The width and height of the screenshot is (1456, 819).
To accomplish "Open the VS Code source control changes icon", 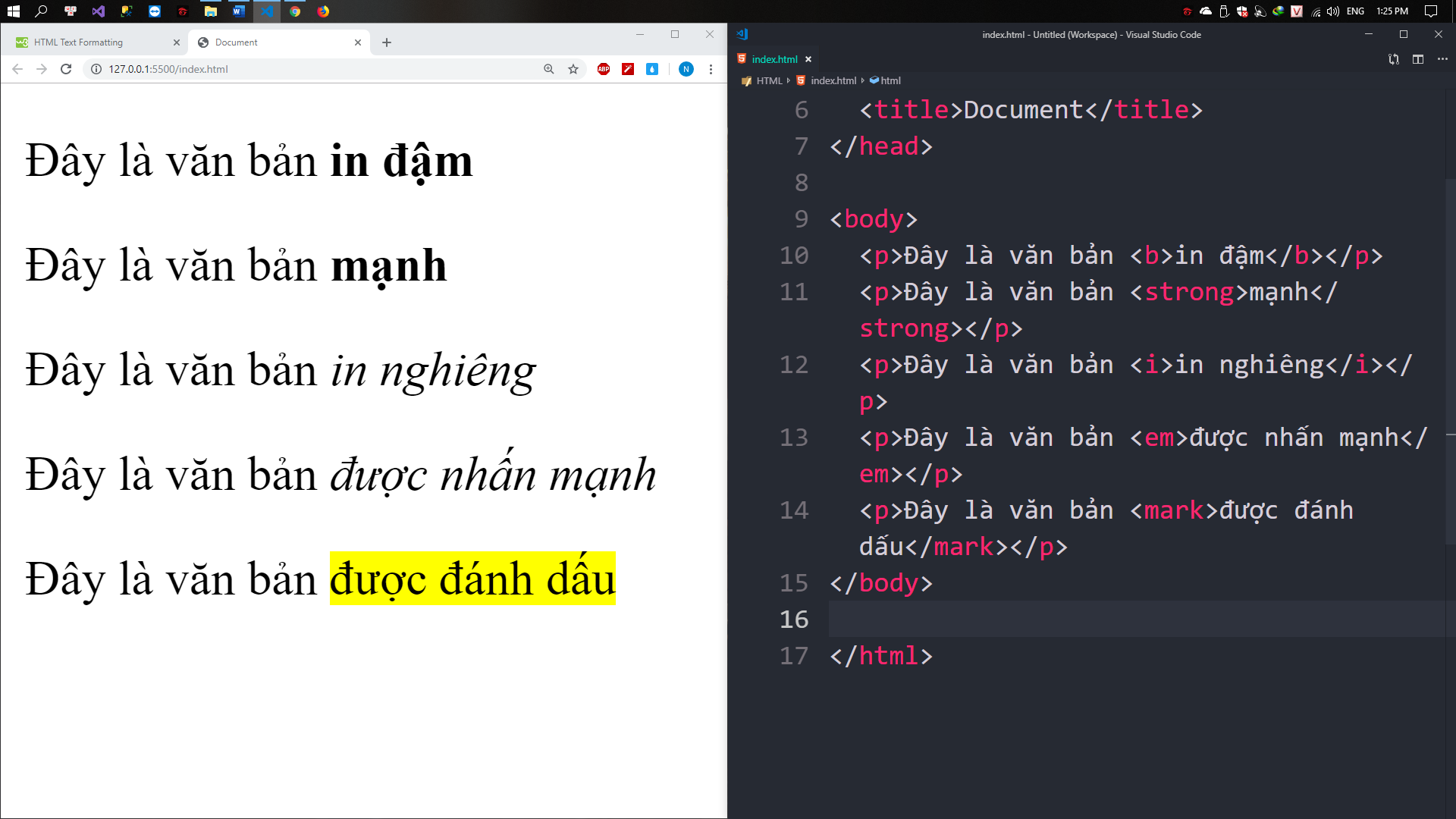I will pyautogui.click(x=1393, y=59).
